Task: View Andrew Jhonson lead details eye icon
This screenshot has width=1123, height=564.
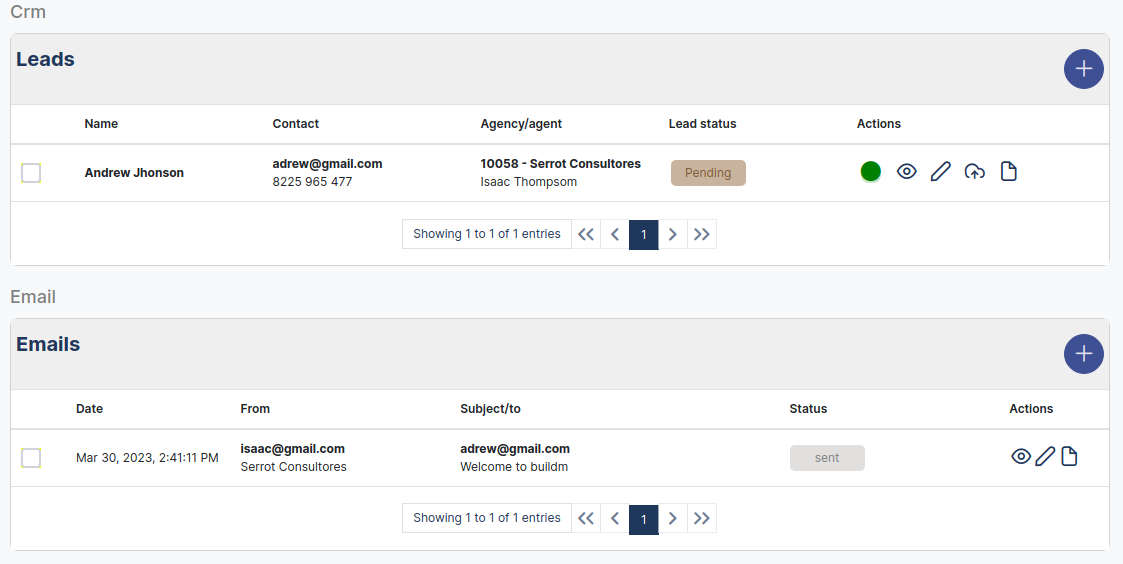Action: point(906,172)
